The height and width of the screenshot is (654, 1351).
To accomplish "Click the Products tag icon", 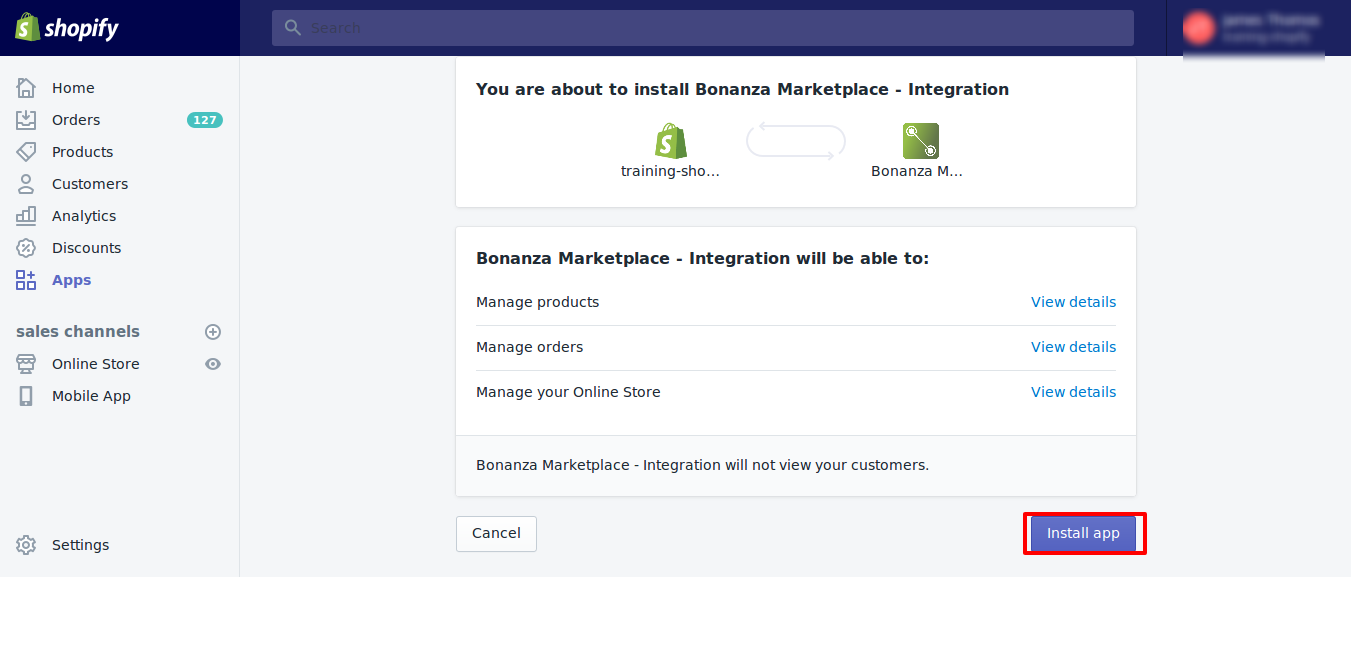I will 26,152.
